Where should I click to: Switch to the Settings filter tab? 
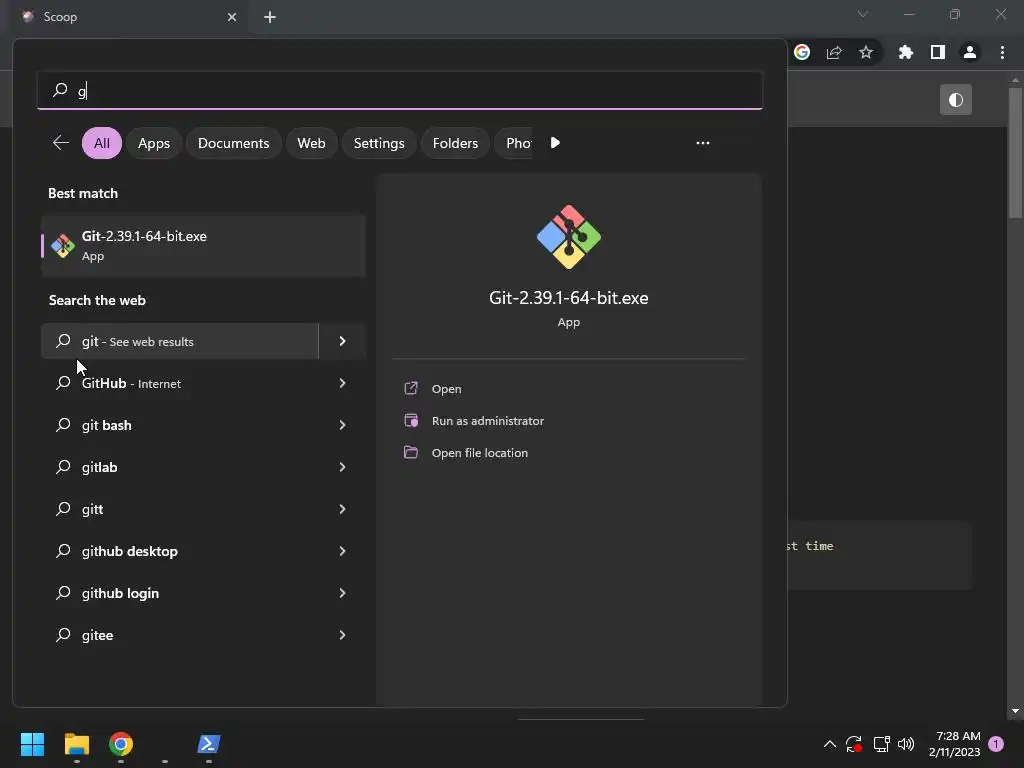(x=379, y=143)
